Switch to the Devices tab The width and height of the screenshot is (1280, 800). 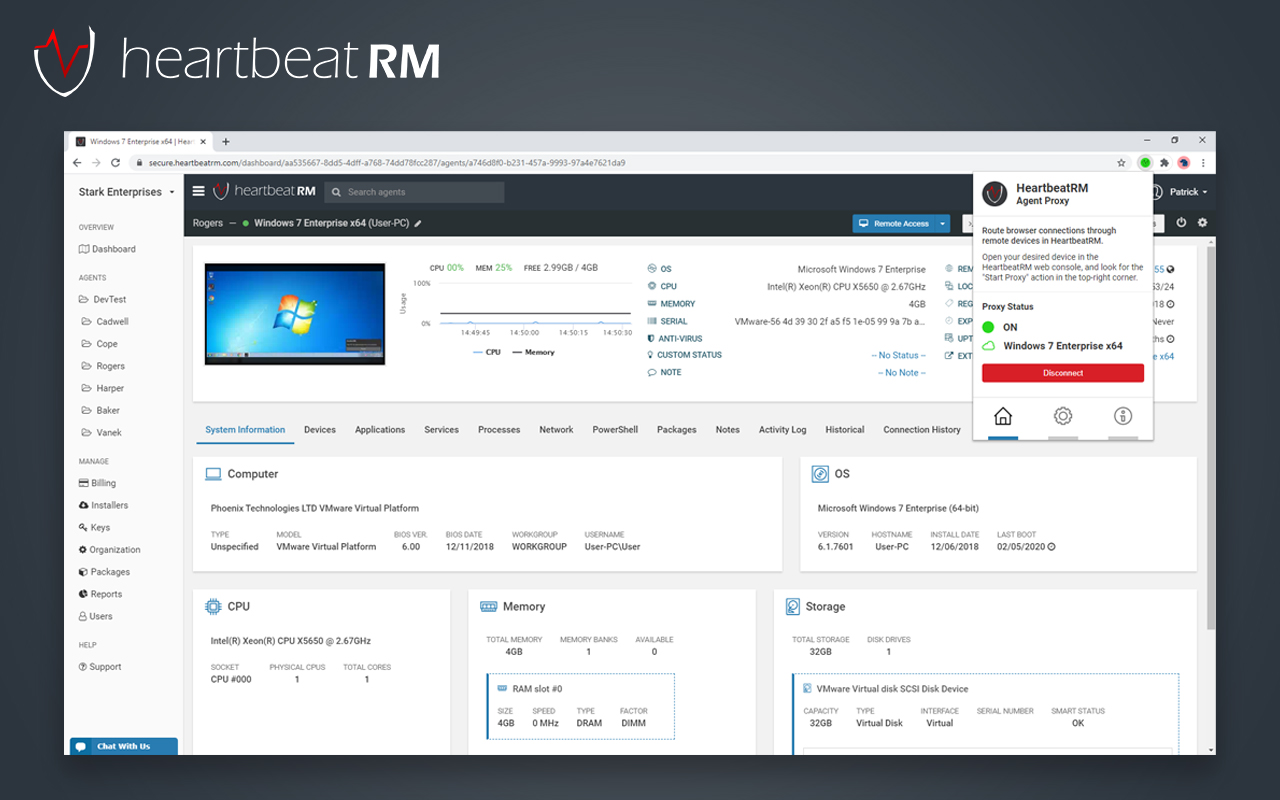click(x=320, y=430)
